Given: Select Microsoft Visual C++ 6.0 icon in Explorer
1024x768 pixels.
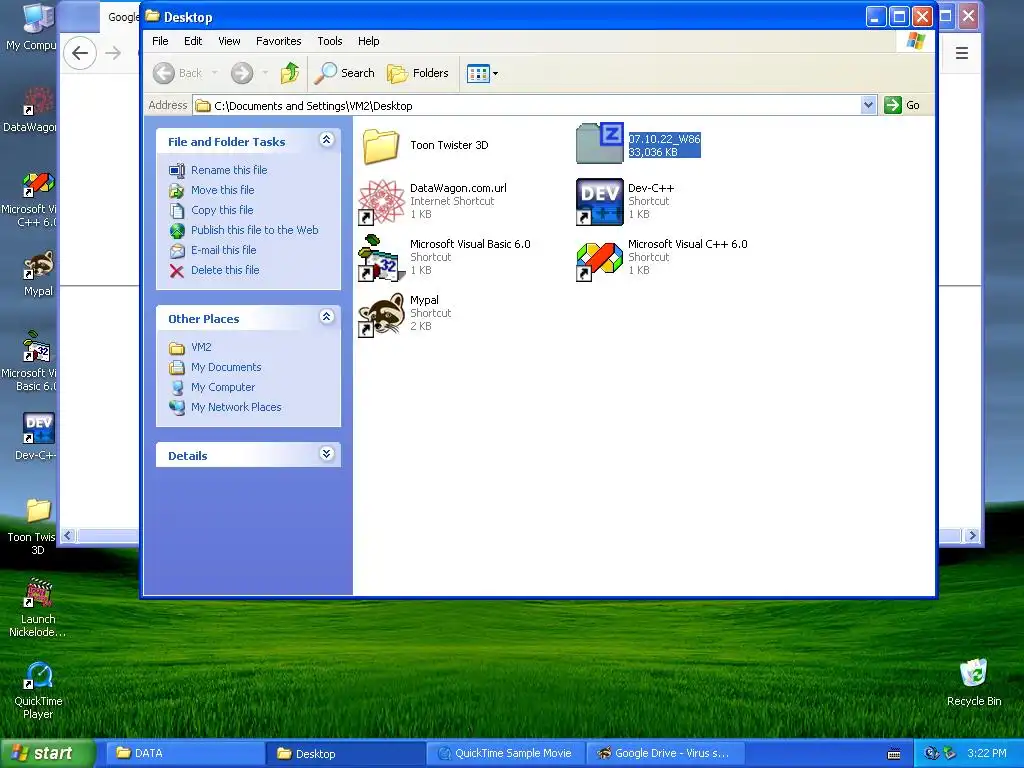Looking at the screenshot, I should pyautogui.click(x=600, y=261).
